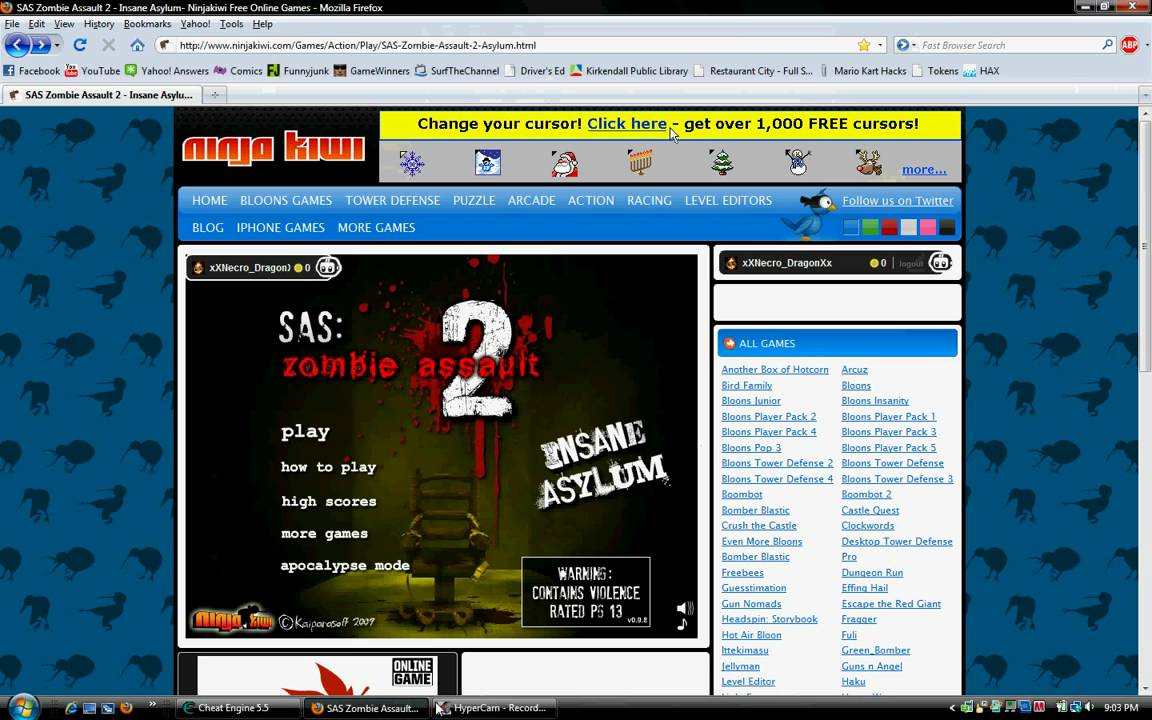This screenshot has width=1152, height=720.
Task: Open the YouTube bookmark
Action: (93, 71)
